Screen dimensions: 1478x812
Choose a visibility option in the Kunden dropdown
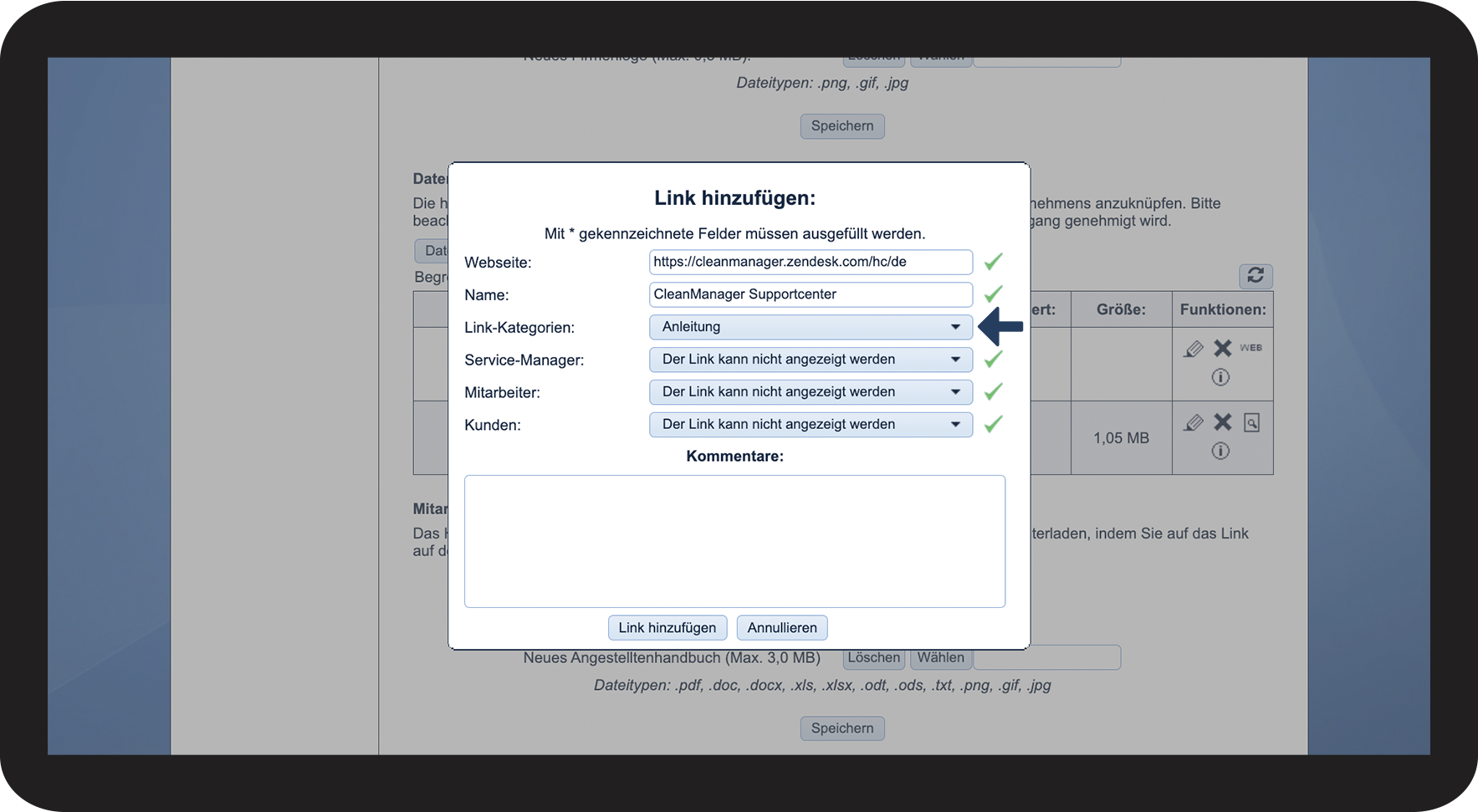[811, 425]
